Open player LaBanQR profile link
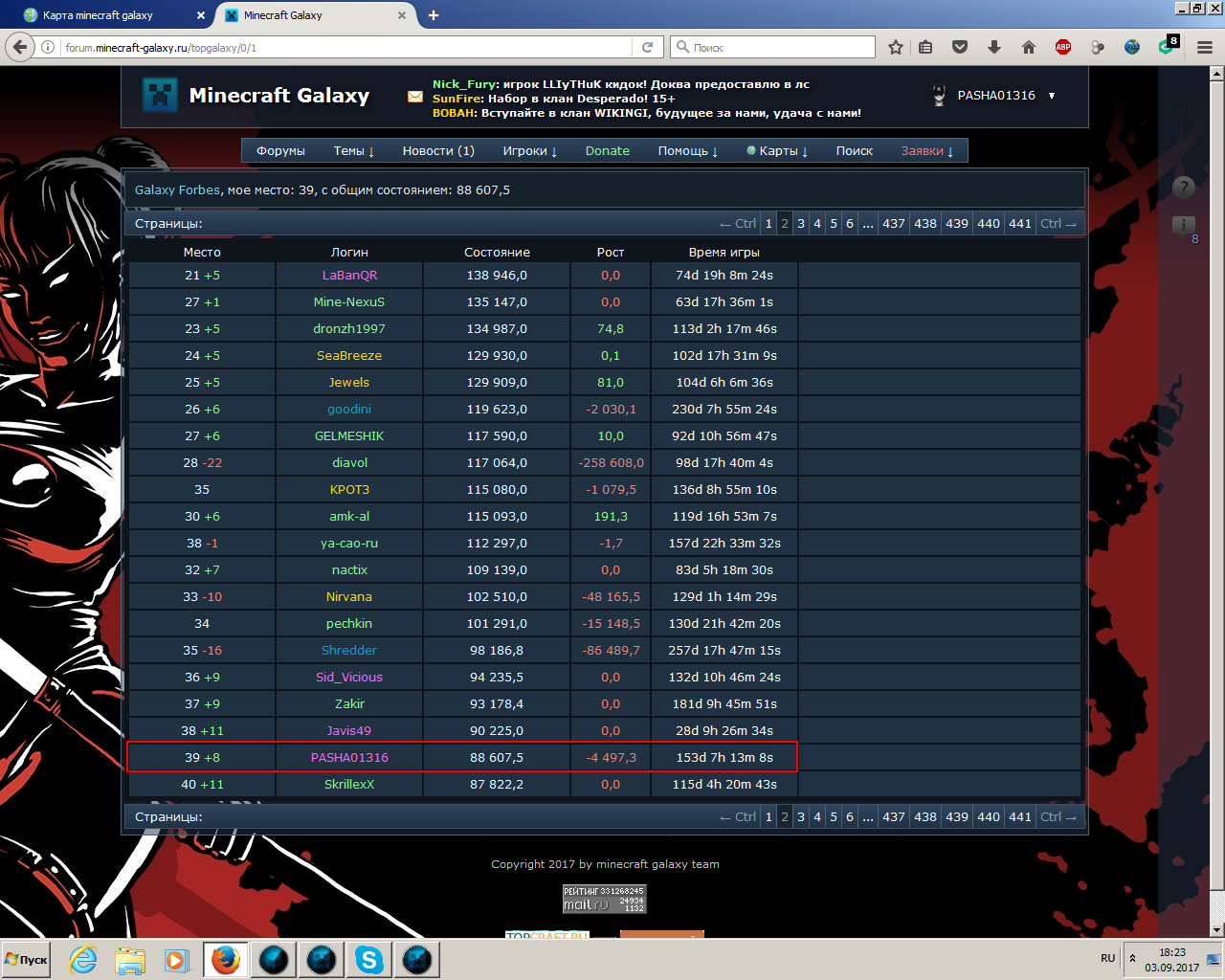 tap(349, 276)
